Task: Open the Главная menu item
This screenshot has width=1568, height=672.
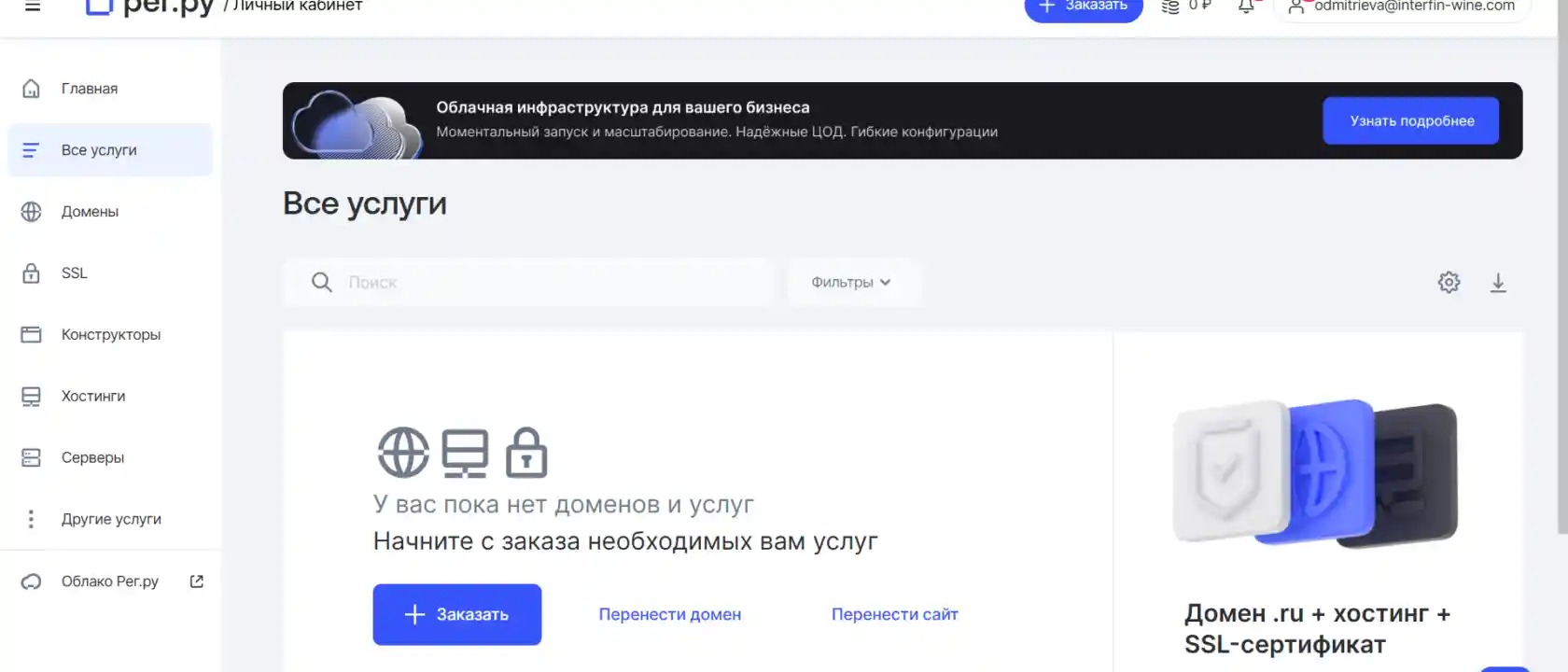Action: coord(110,89)
